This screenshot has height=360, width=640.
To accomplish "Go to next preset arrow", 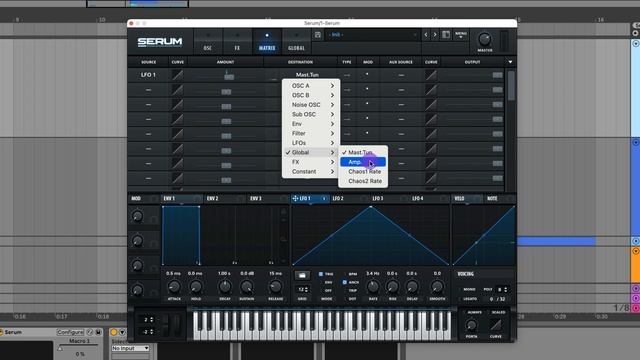I will [435, 35].
